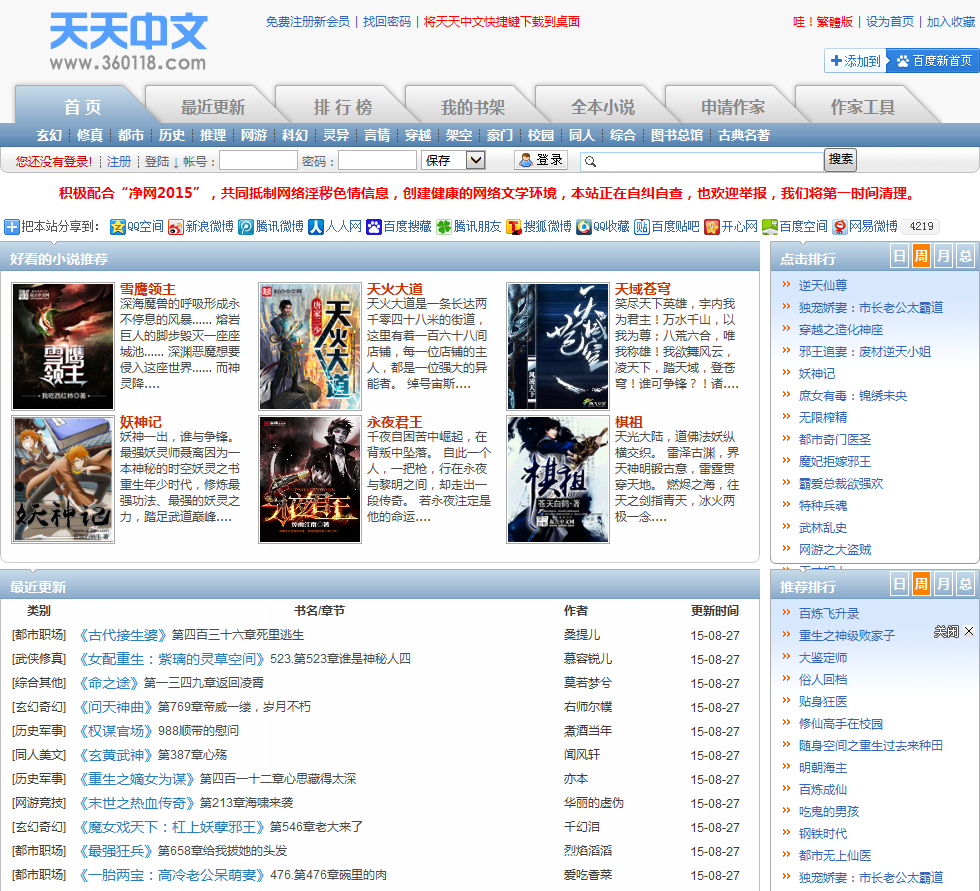
Task: Click the search text box
Action: pos(702,162)
